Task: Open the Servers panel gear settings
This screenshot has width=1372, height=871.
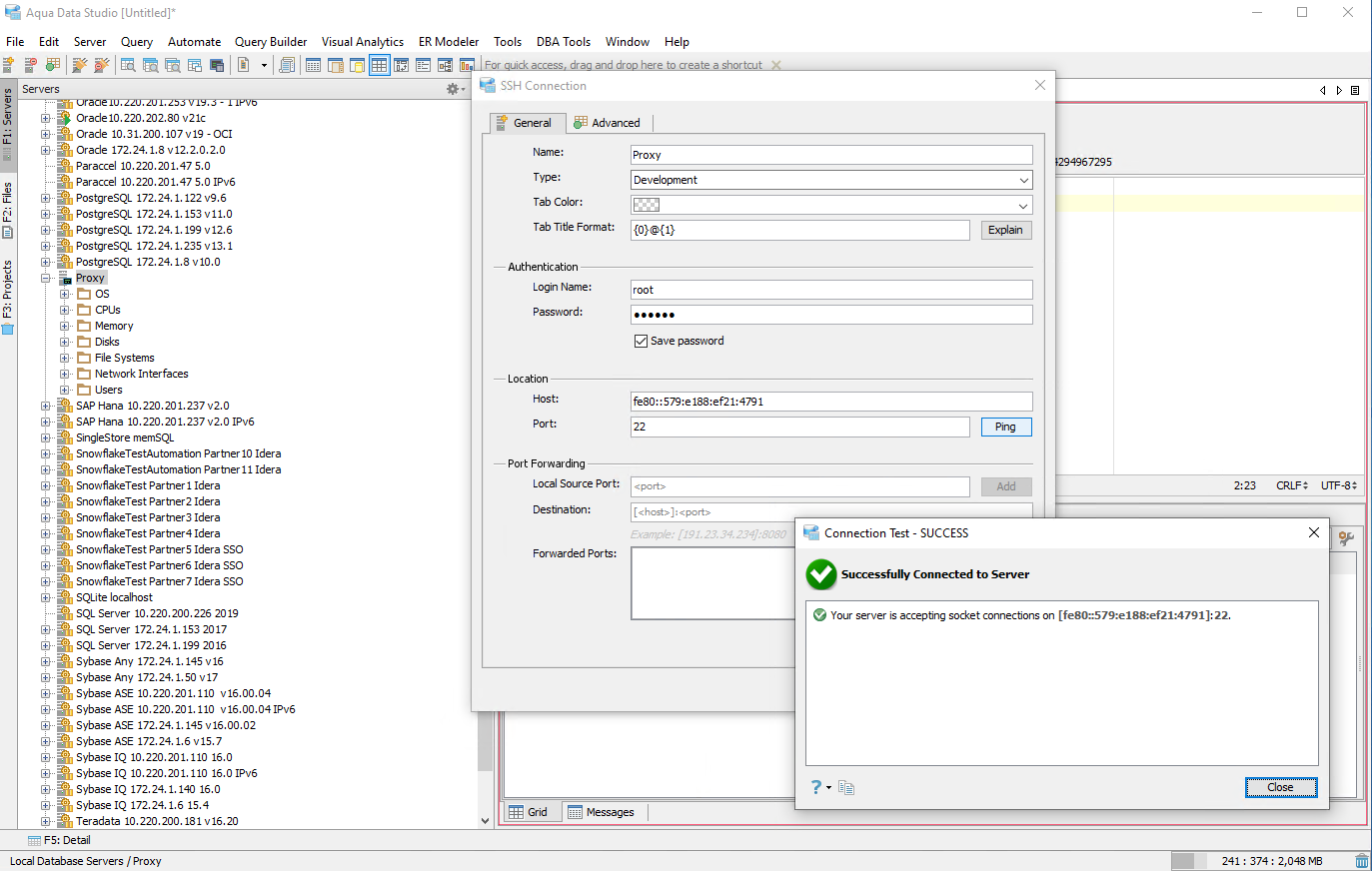Action: [x=455, y=89]
